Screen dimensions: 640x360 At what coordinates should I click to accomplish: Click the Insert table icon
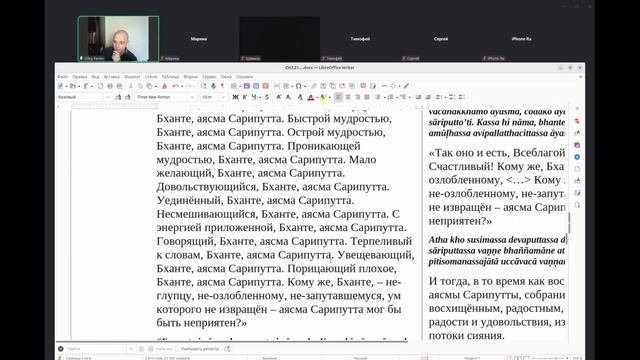(233, 86)
